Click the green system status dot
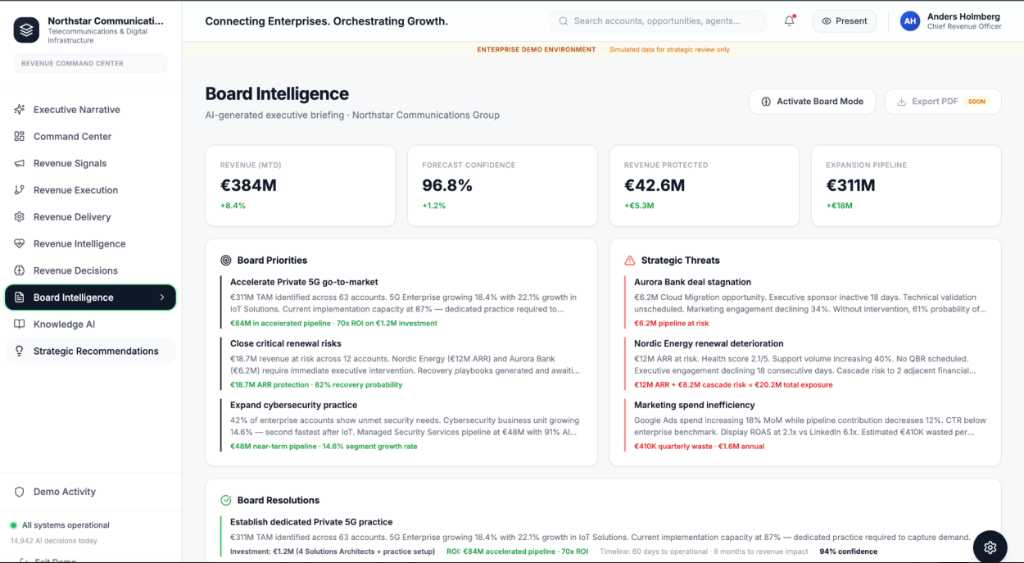1024x563 pixels. (13, 525)
